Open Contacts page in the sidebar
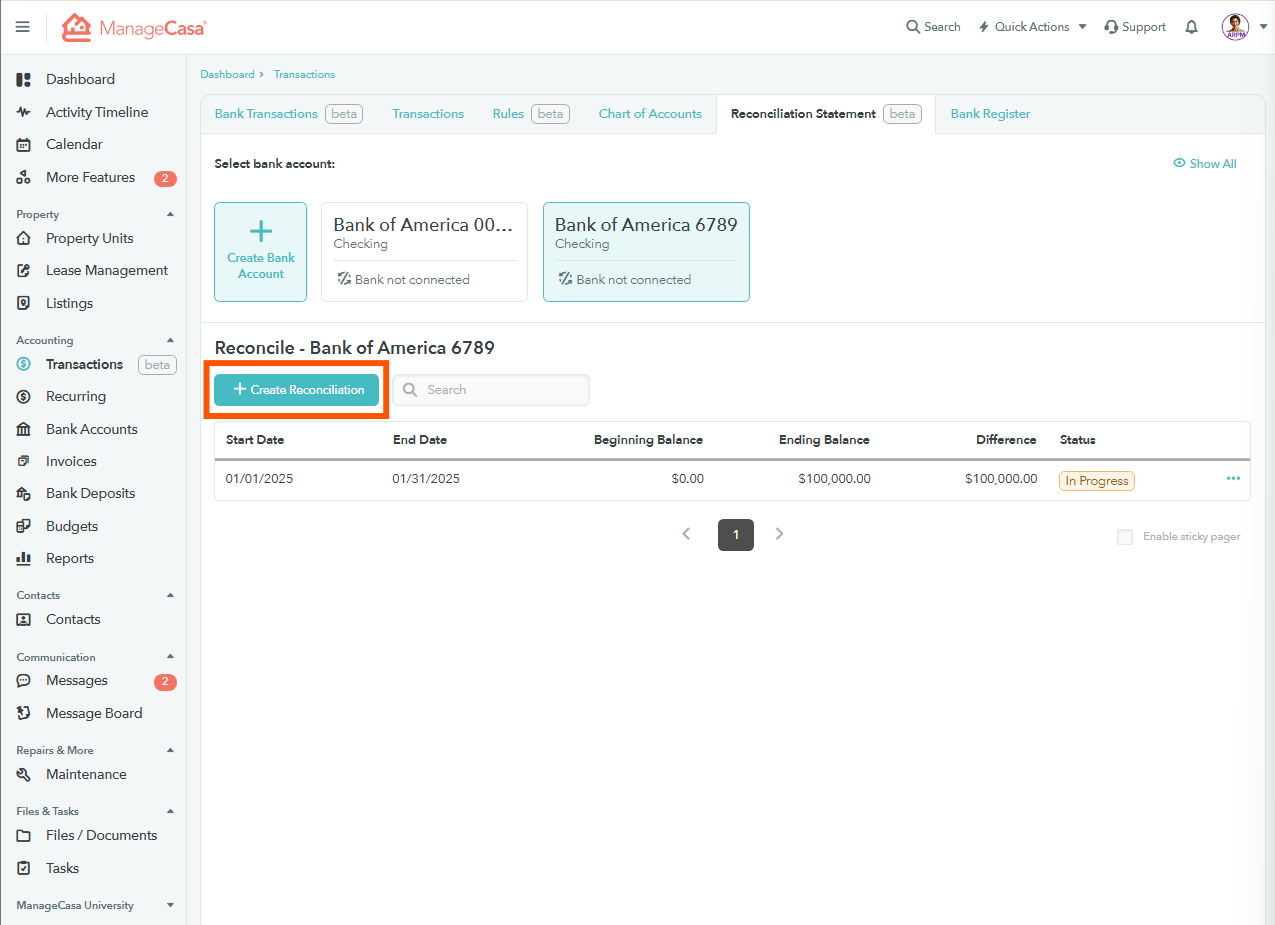 pyautogui.click(x=73, y=619)
